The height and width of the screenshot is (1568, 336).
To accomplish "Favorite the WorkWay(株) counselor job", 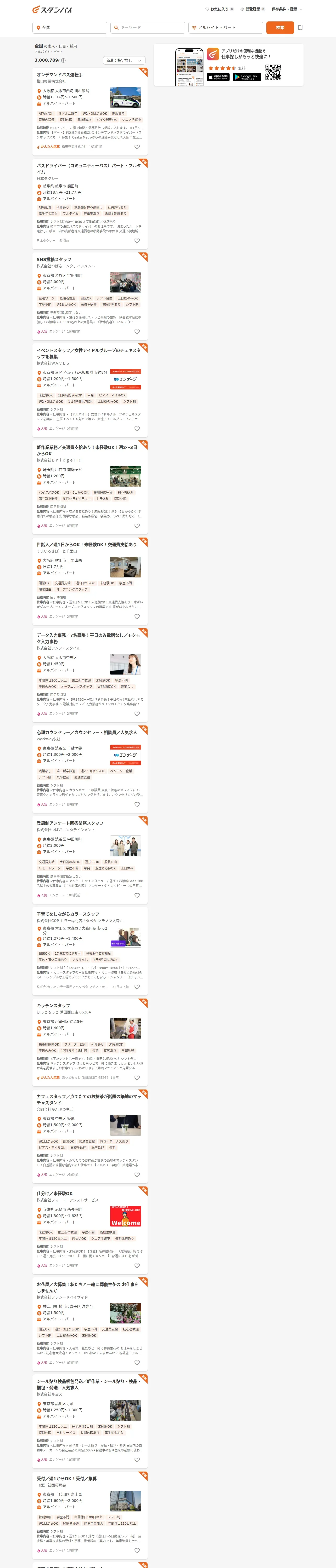I will pos(137,805).
